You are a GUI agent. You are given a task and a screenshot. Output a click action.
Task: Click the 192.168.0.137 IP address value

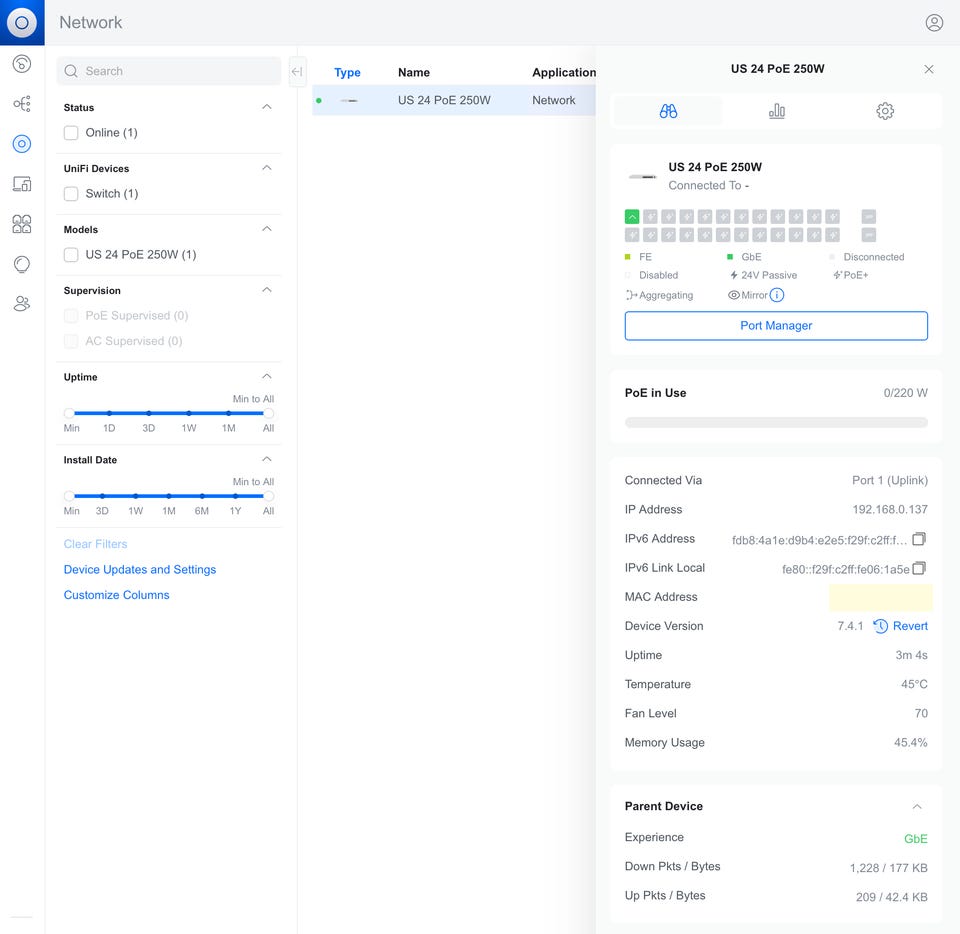(890, 509)
